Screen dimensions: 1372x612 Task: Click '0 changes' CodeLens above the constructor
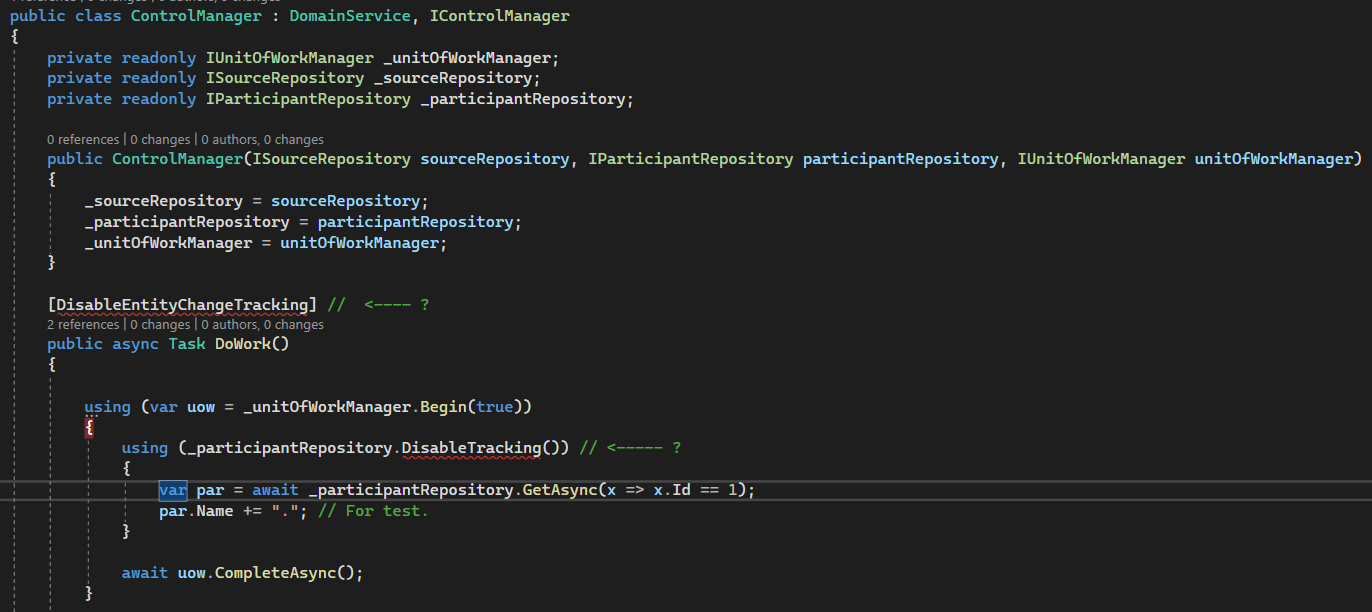tap(161, 139)
